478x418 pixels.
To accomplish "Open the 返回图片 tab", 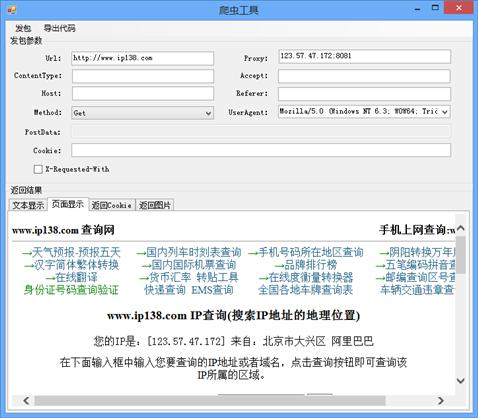I will [x=155, y=205].
